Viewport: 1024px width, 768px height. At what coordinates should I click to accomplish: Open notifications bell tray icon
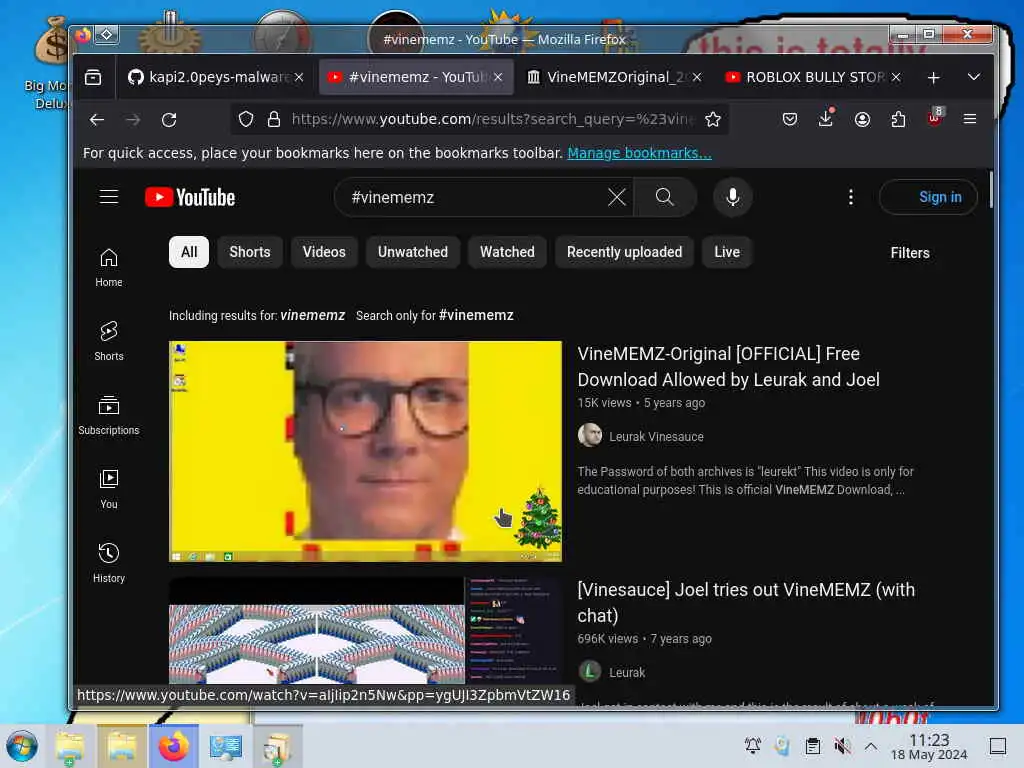click(x=753, y=746)
